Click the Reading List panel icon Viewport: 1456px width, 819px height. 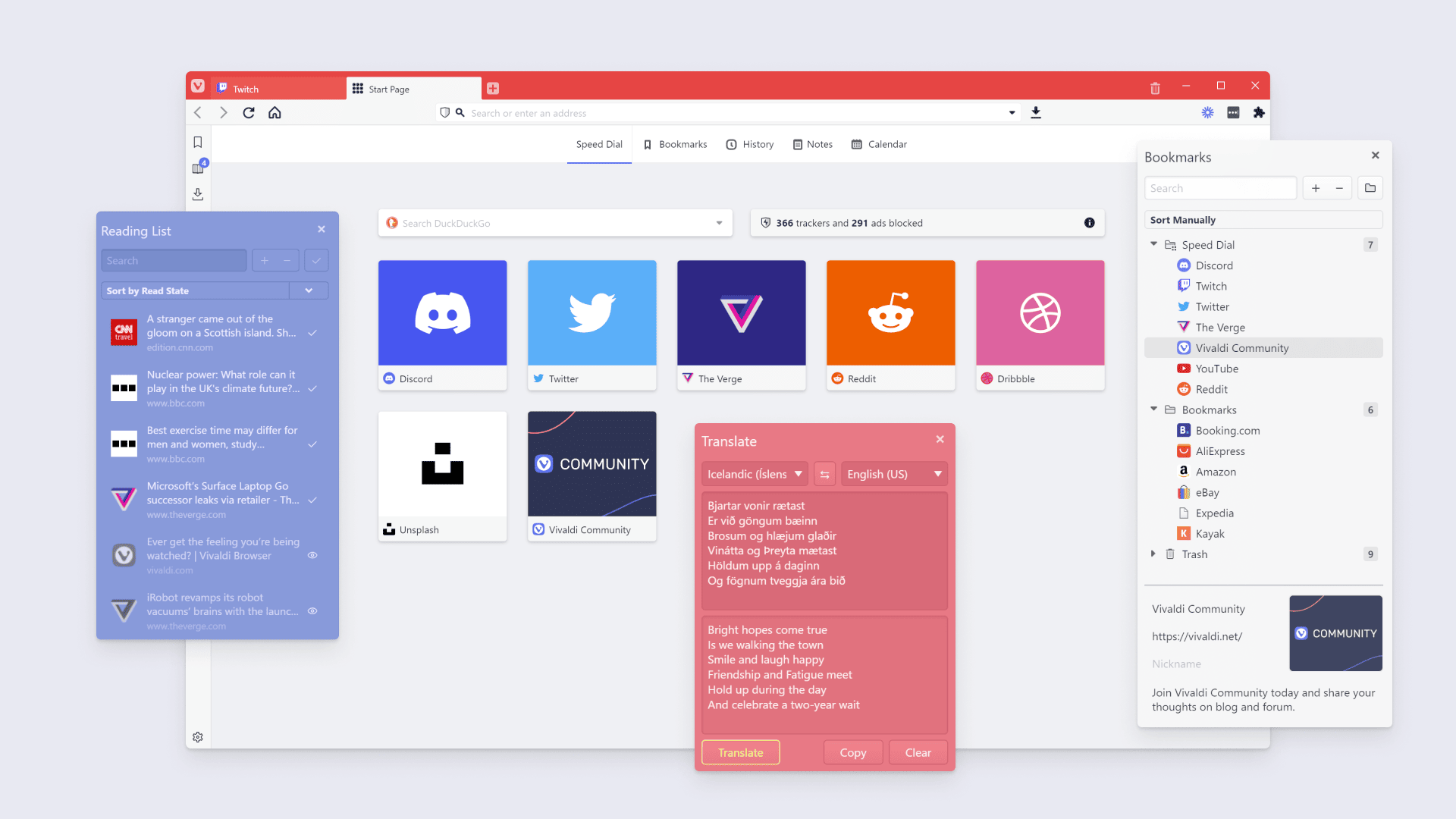pyautogui.click(x=198, y=167)
